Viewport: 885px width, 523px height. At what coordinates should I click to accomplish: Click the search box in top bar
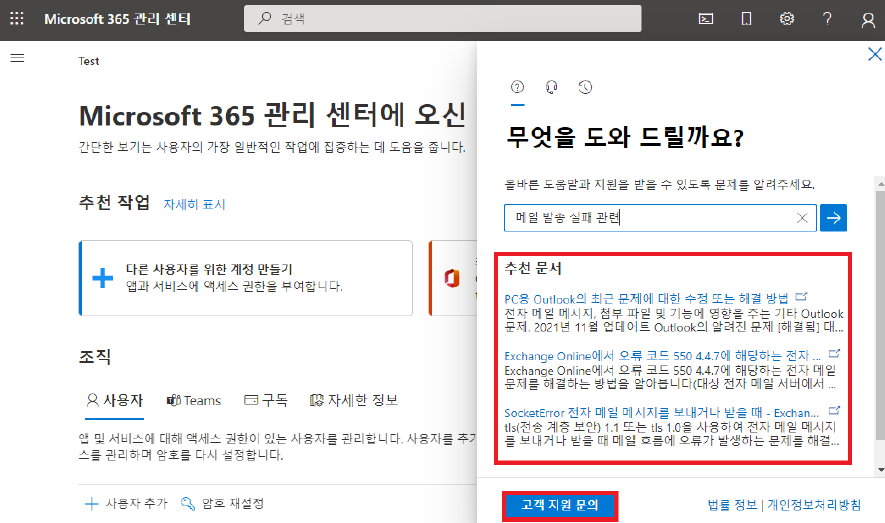(x=442, y=19)
